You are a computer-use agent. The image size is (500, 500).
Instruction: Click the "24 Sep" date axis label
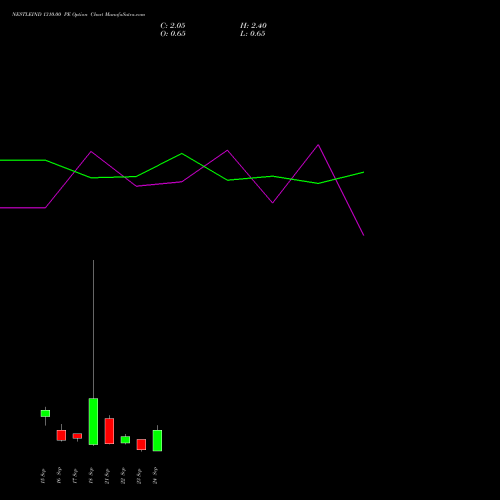point(155,476)
